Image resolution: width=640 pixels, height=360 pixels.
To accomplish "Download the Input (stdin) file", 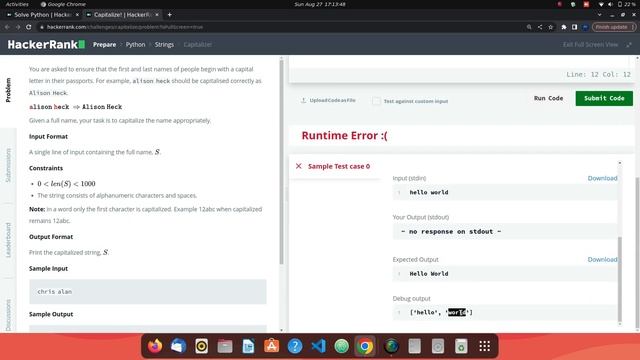I will click(602, 178).
